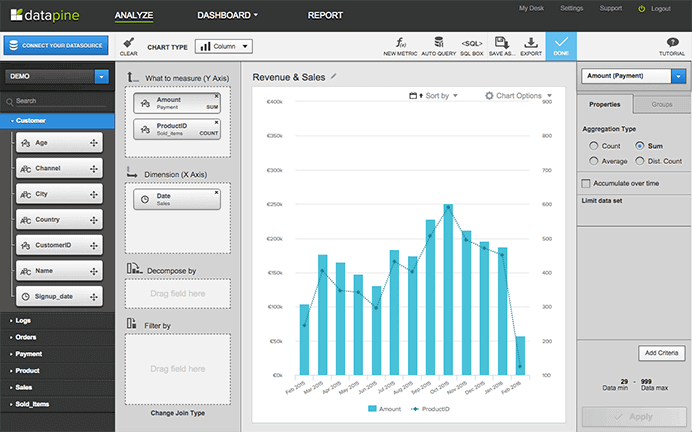Open the SQL Box tool

pyautogui.click(x=472, y=42)
